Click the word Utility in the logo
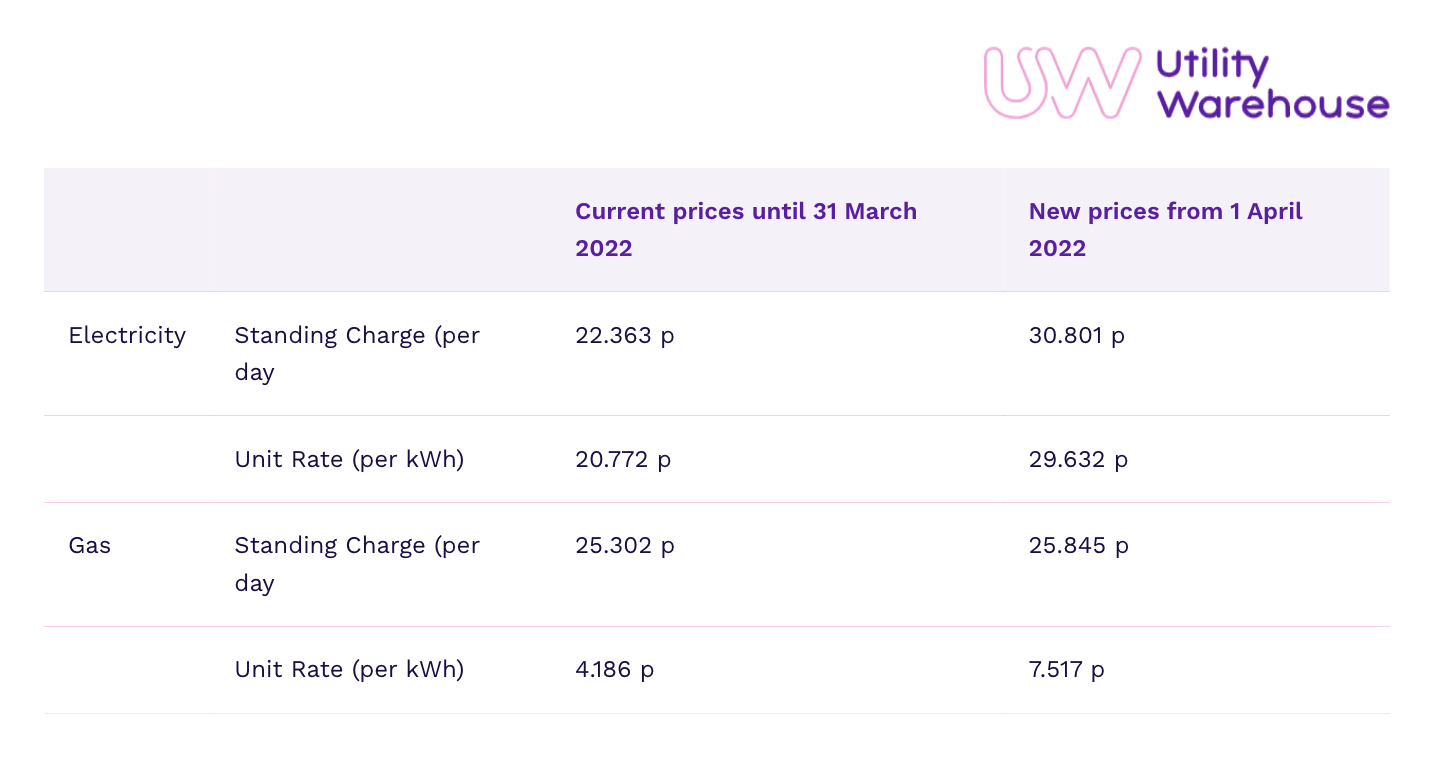Screen dimensions: 1444x758 (1212, 66)
